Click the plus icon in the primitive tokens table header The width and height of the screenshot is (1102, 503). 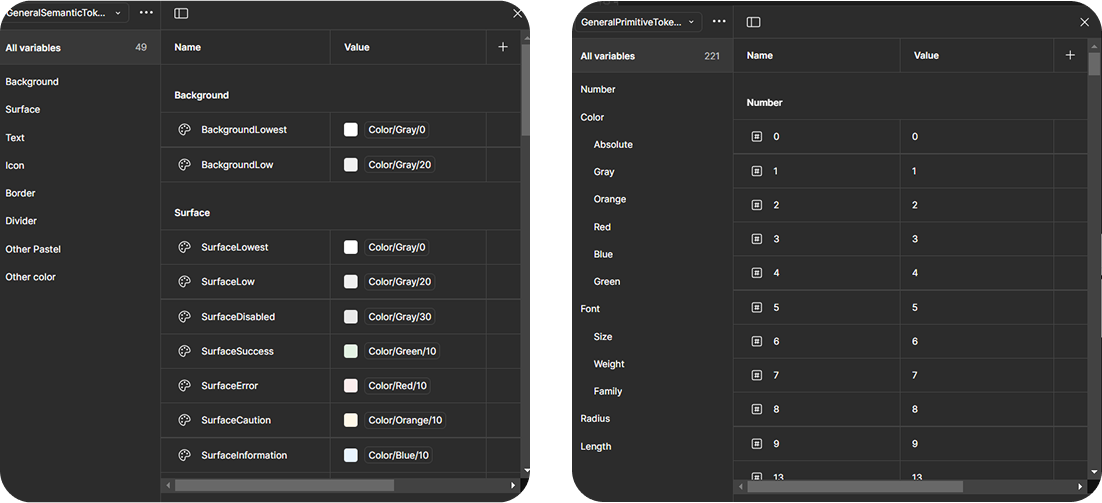1070,55
